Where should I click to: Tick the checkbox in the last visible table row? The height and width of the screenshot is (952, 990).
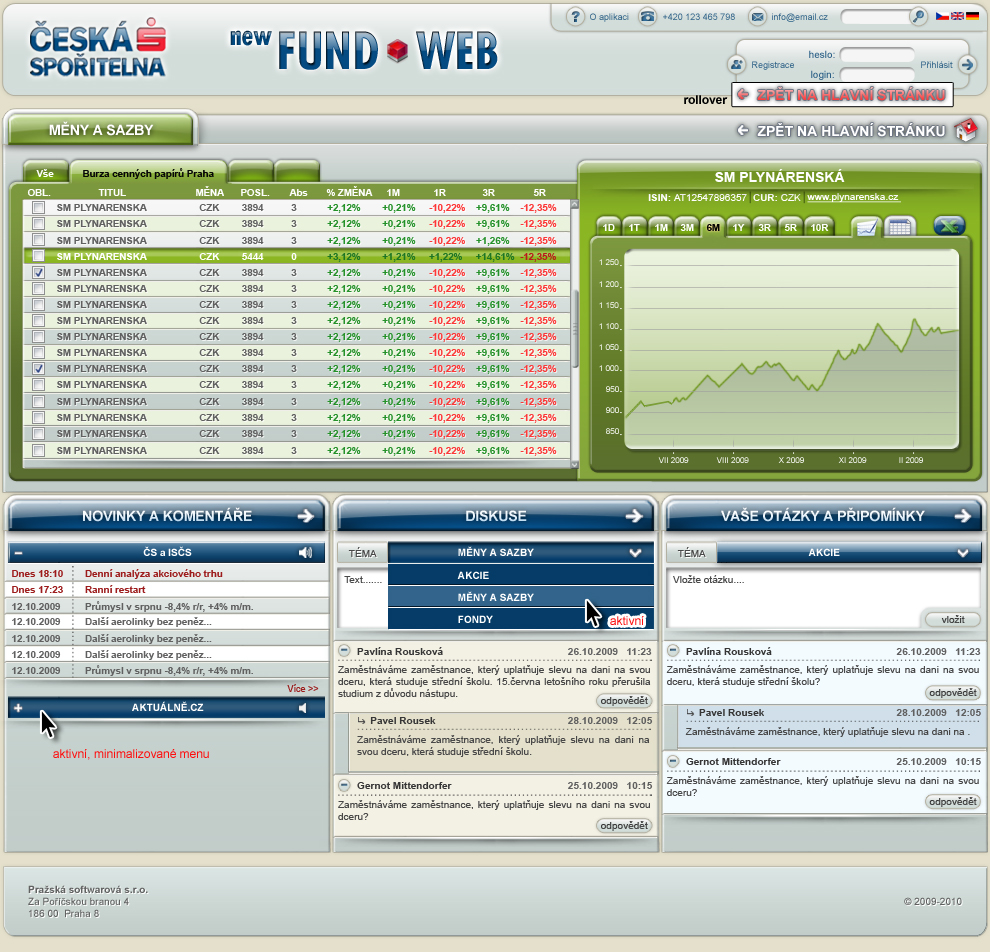pyautogui.click(x=39, y=450)
